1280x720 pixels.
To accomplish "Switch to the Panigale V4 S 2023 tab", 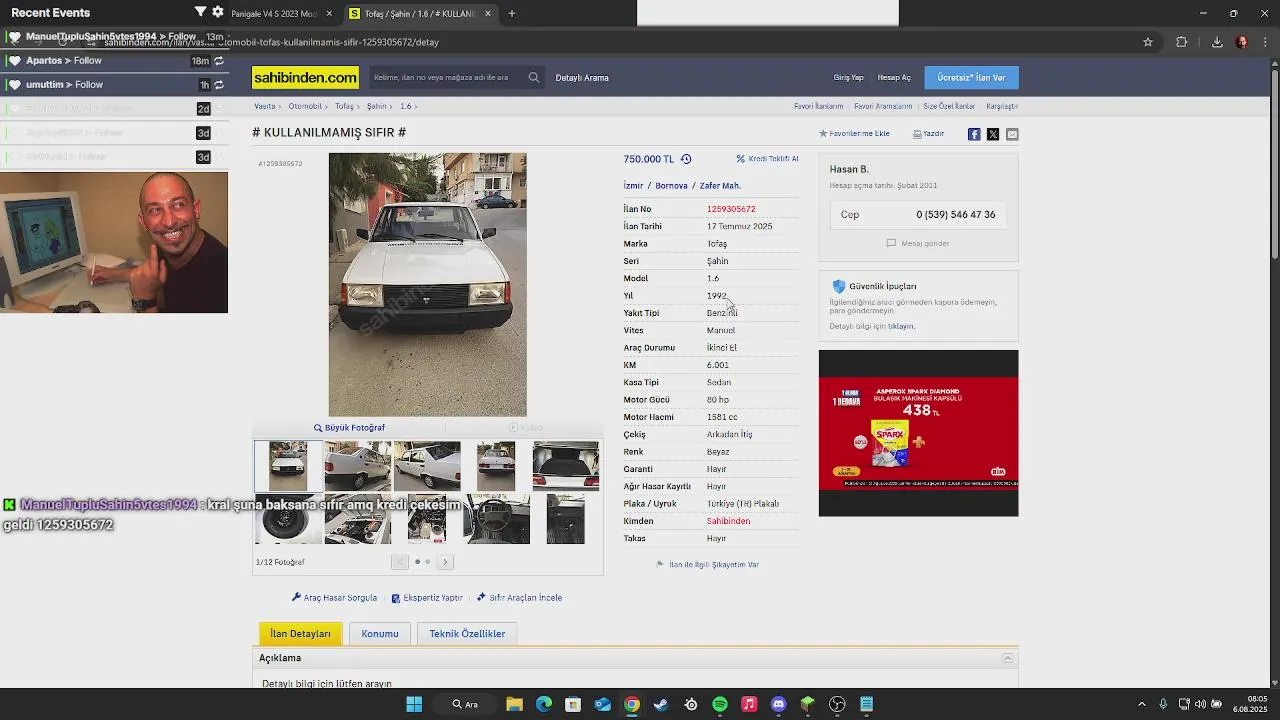I will click(x=276, y=14).
